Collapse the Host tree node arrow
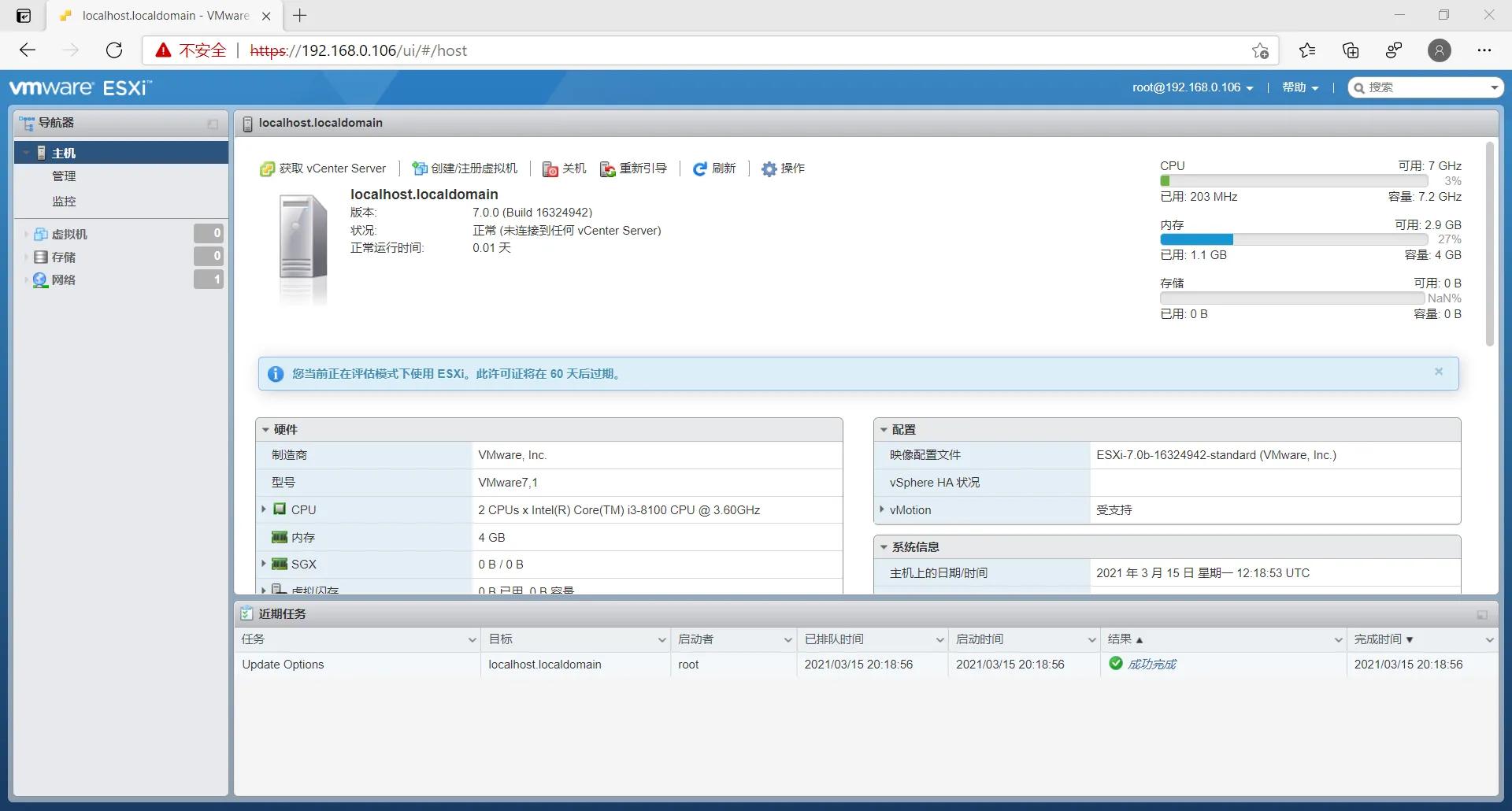The width and height of the screenshot is (1512, 811). click(x=26, y=153)
